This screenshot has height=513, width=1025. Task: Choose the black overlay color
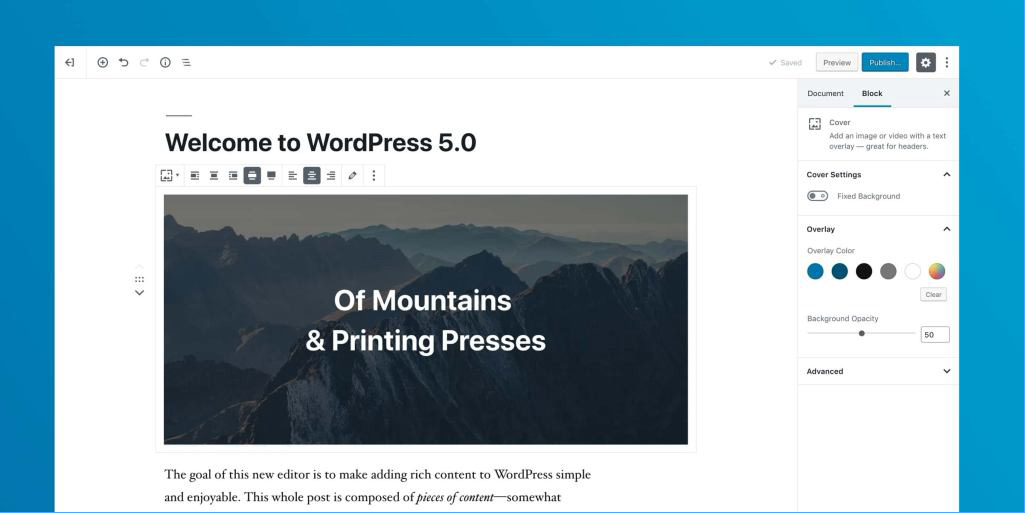(x=864, y=271)
